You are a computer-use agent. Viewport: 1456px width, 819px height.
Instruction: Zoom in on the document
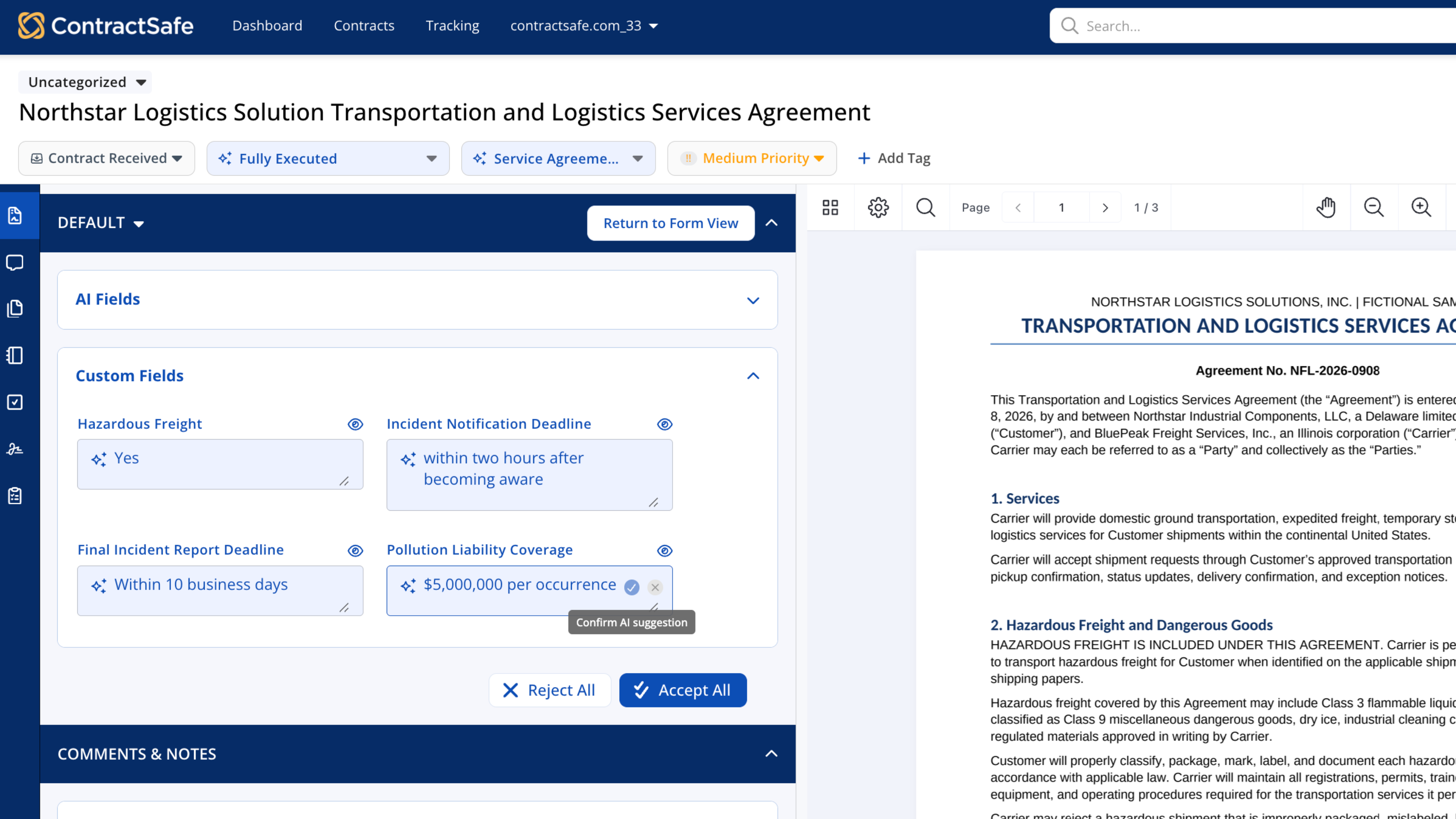point(1421,207)
